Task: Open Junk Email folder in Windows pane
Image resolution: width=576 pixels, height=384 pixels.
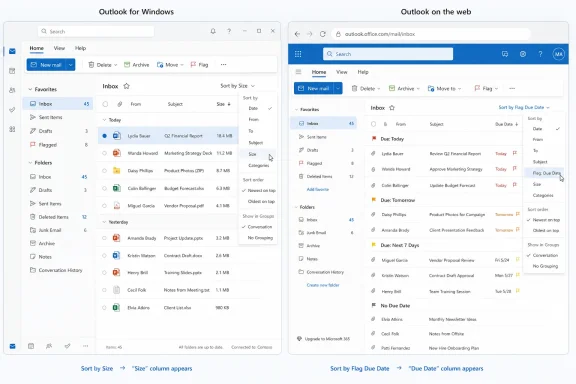Action: [58, 230]
